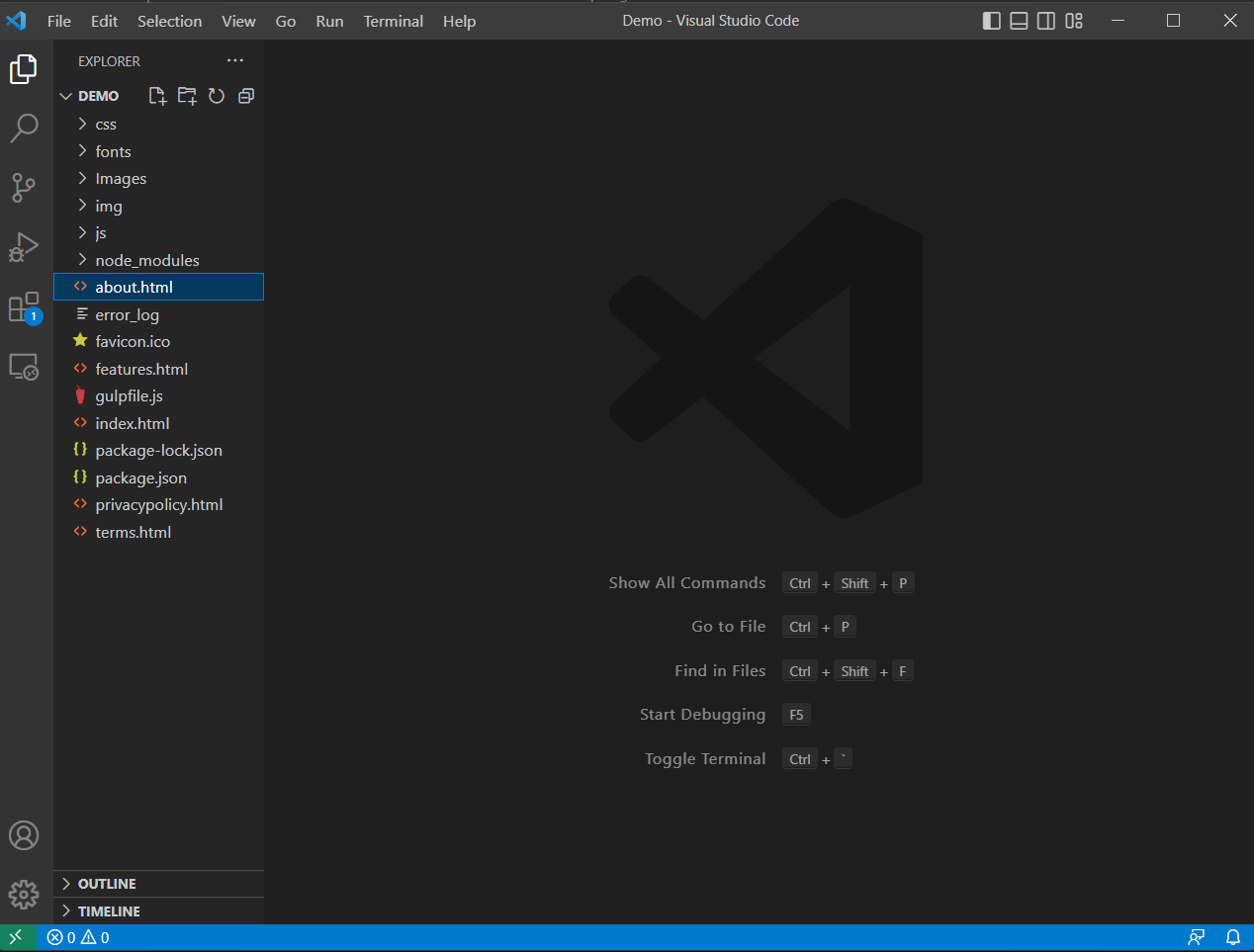This screenshot has width=1254, height=952.
Task: Open the View menu
Action: coord(238,21)
